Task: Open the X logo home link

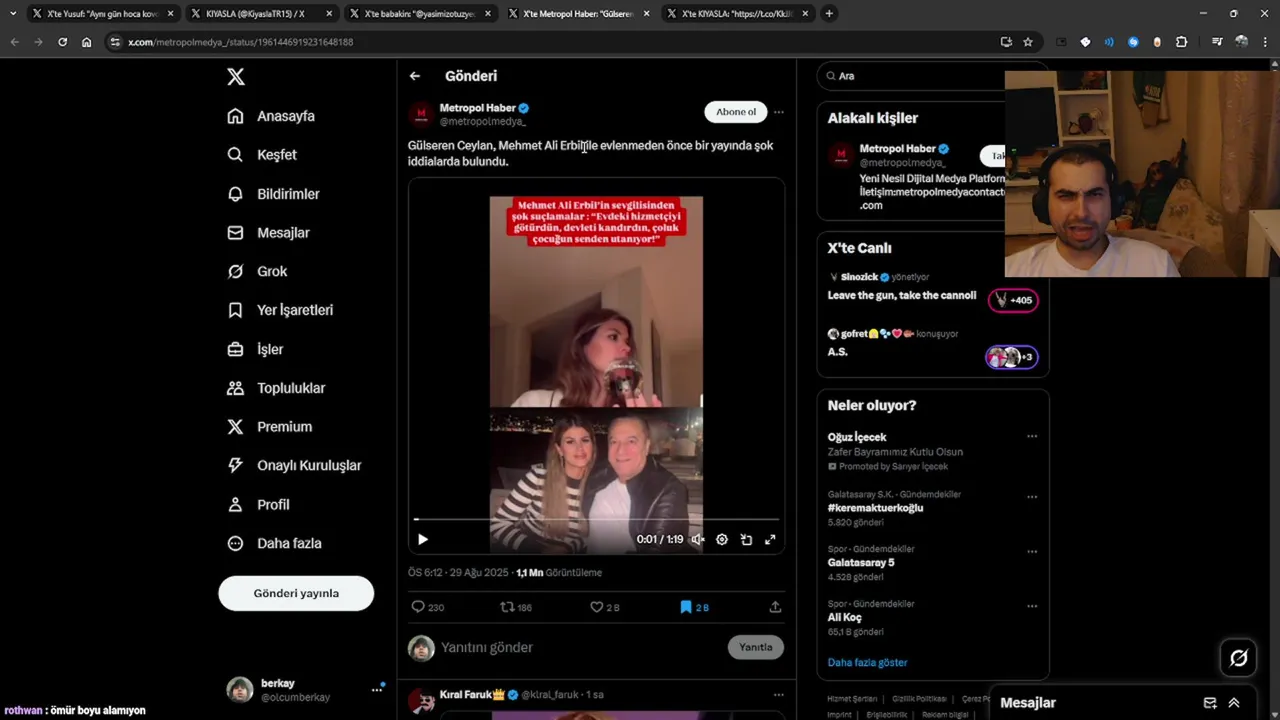Action: tap(235, 77)
